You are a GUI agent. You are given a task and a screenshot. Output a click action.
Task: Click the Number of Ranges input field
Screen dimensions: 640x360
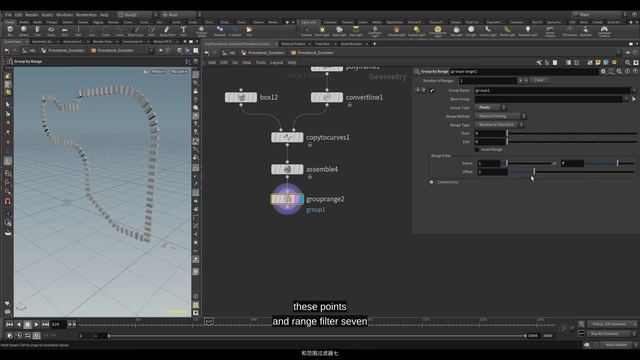[x=488, y=80]
